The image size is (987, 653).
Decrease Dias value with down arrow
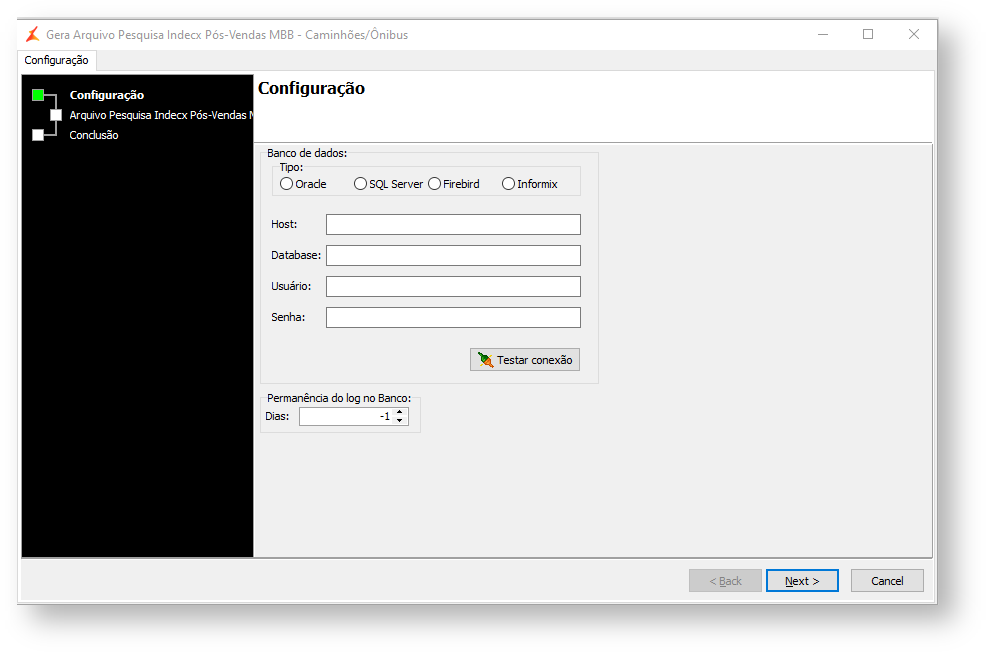click(400, 420)
